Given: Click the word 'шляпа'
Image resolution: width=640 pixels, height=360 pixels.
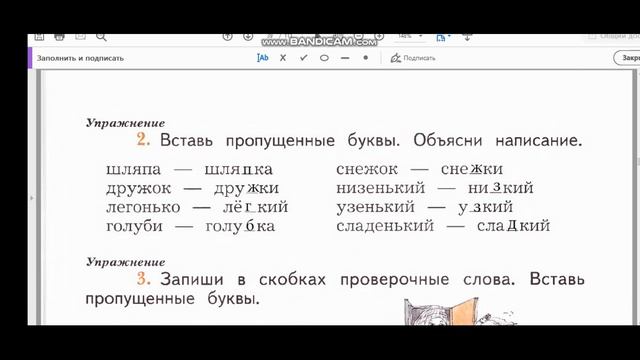Looking at the screenshot, I should click(x=133, y=169).
